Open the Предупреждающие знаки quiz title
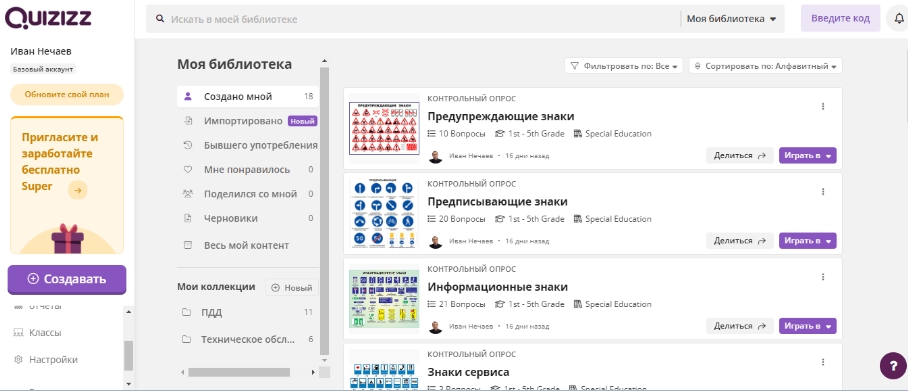This screenshot has width=908, height=391. point(501,116)
